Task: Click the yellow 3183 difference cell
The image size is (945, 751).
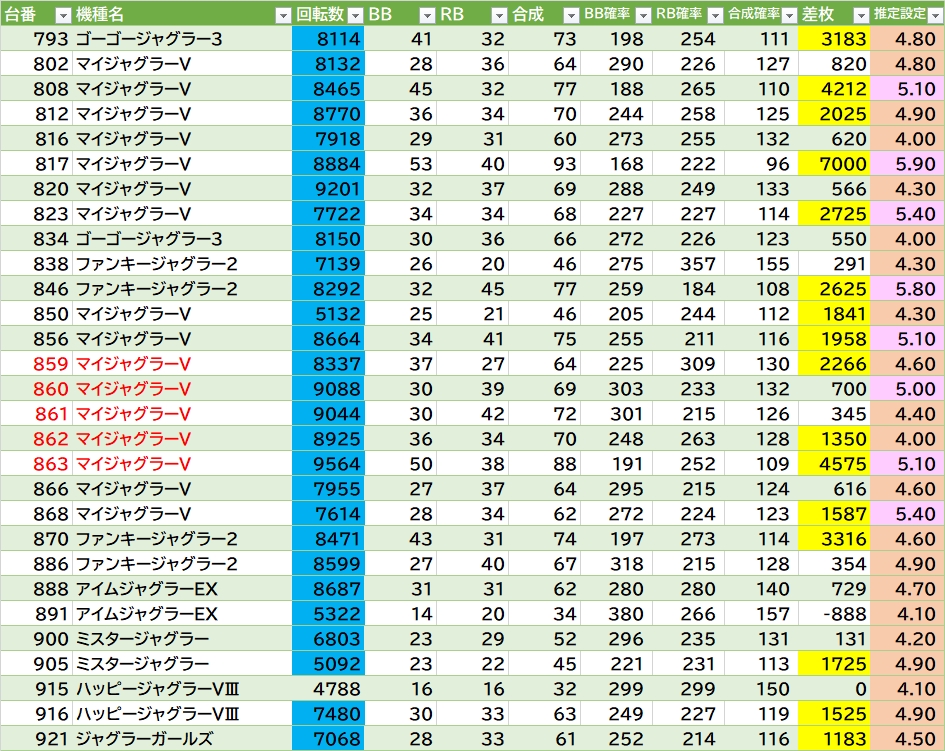Action: tap(834, 39)
